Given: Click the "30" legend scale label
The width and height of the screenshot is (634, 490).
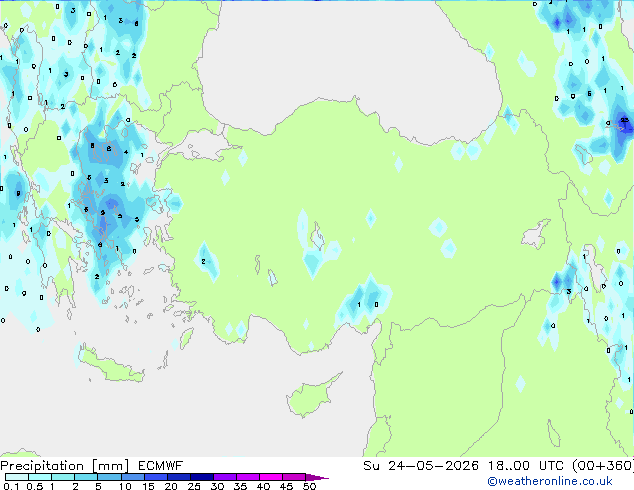Looking at the screenshot, I should pos(217,486).
